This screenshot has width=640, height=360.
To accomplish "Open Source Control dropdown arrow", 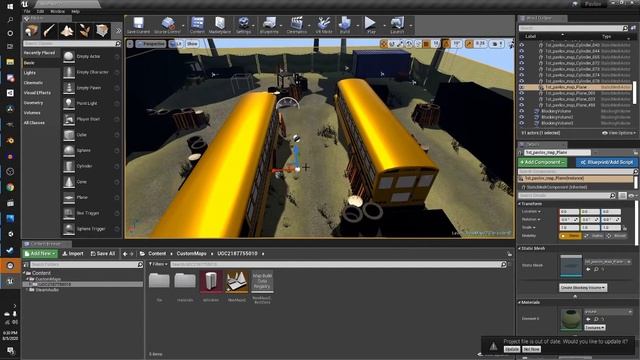I will click(182, 26).
